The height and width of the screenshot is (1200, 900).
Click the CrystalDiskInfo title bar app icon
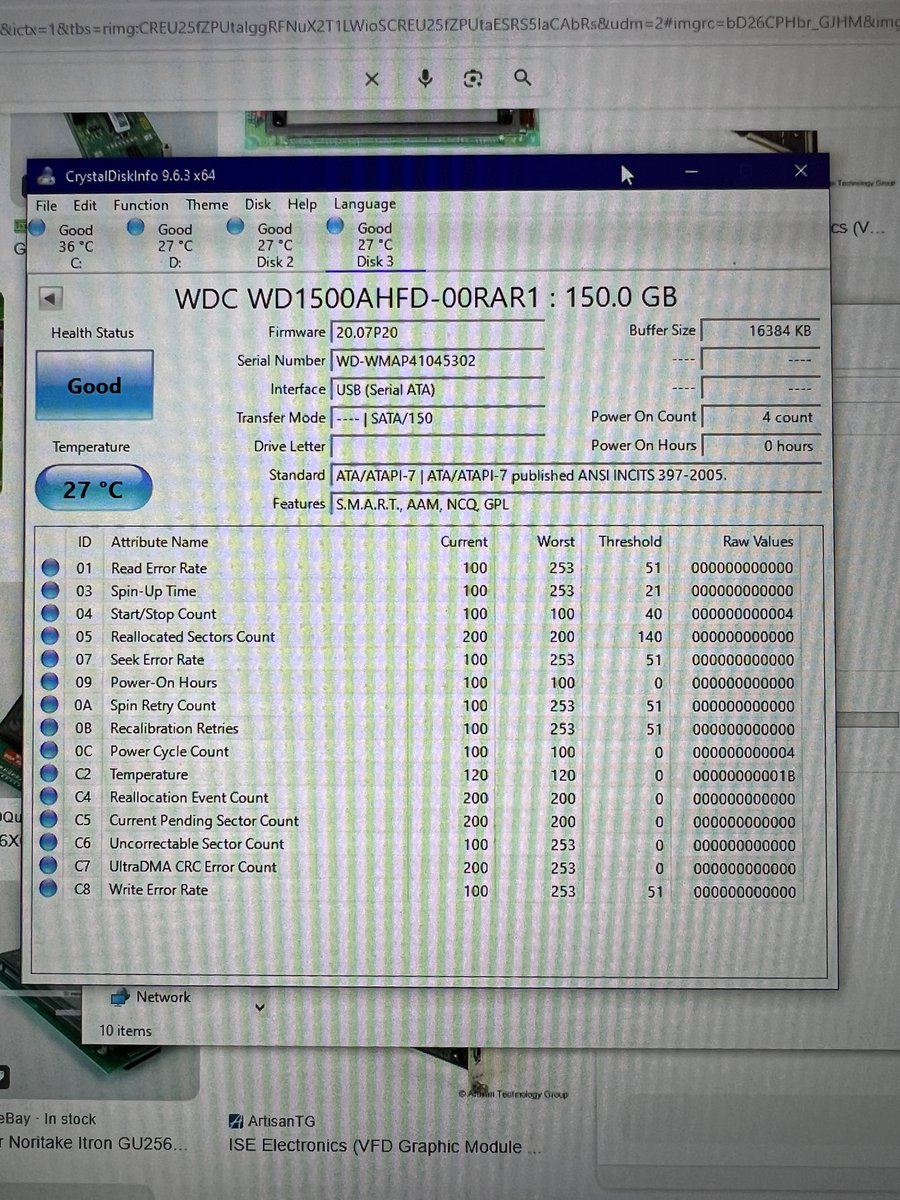pos(47,176)
